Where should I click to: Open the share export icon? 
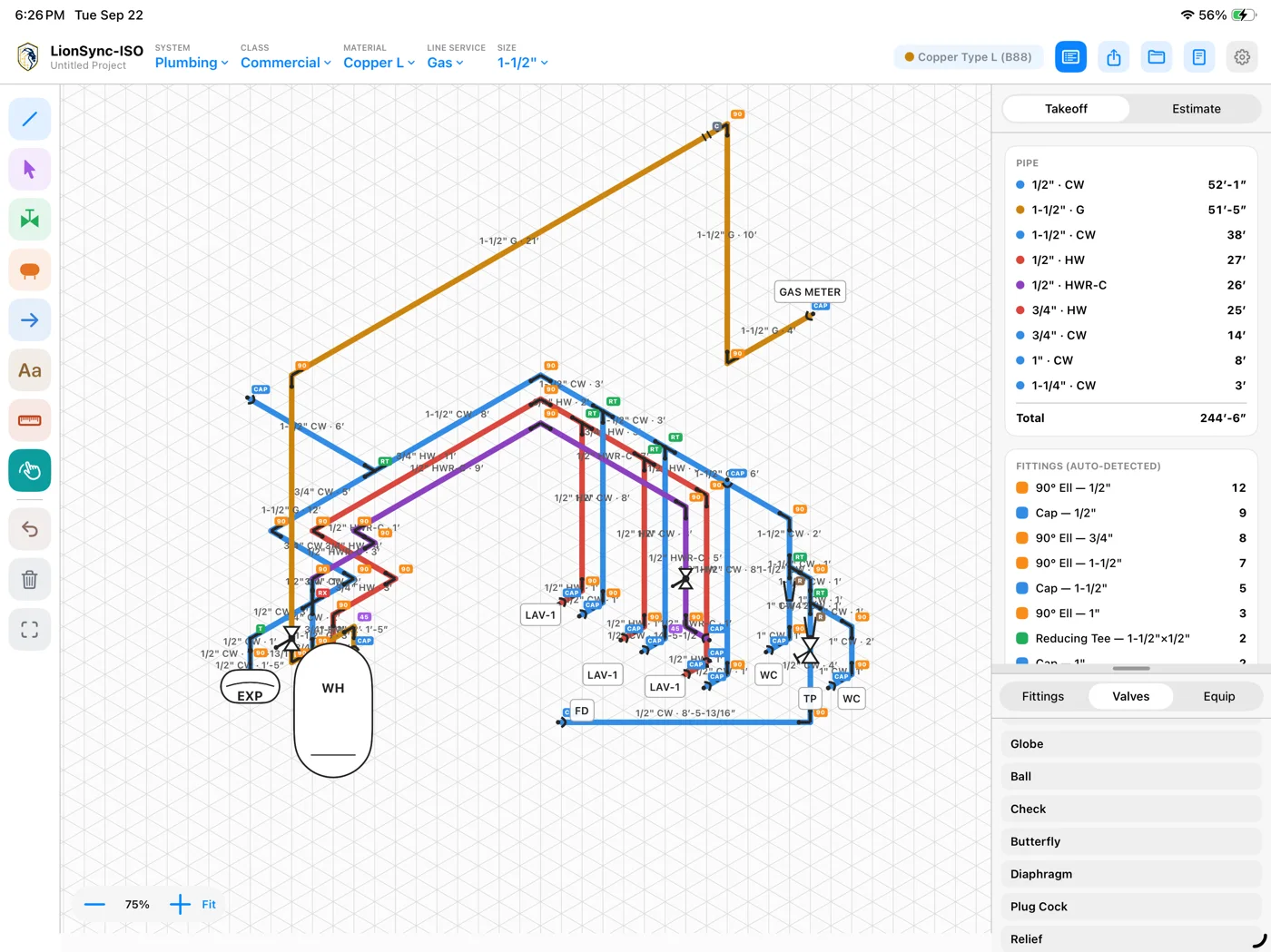point(1114,57)
